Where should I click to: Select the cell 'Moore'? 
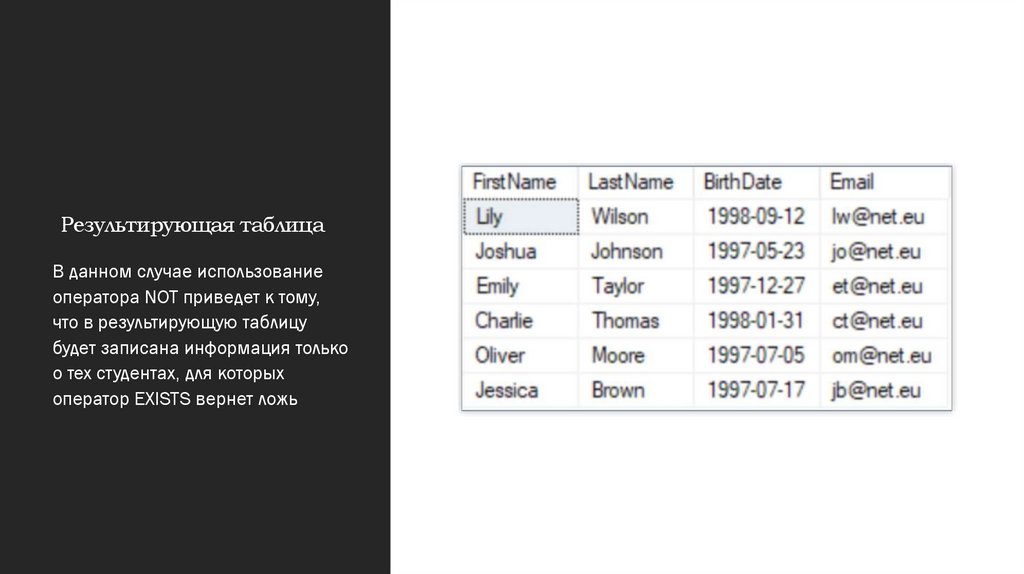[635, 355]
